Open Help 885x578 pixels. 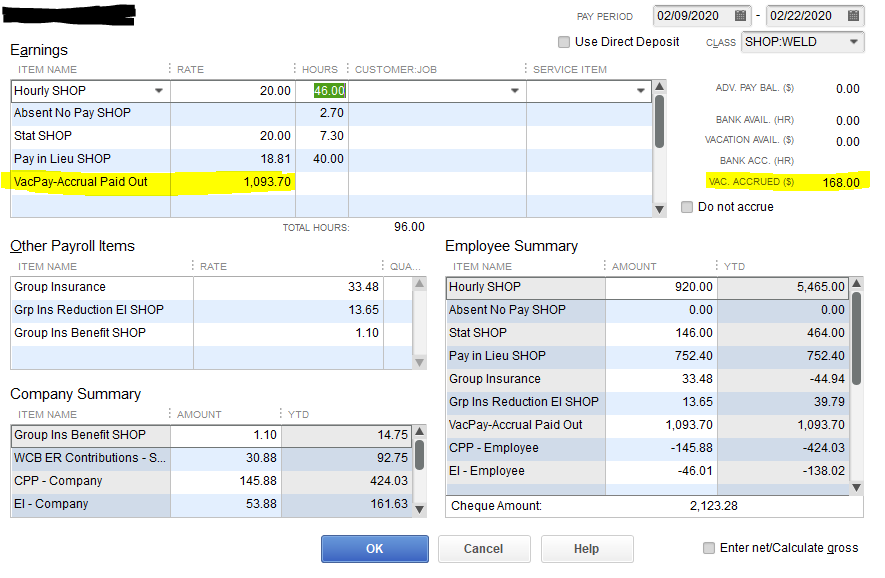587,548
